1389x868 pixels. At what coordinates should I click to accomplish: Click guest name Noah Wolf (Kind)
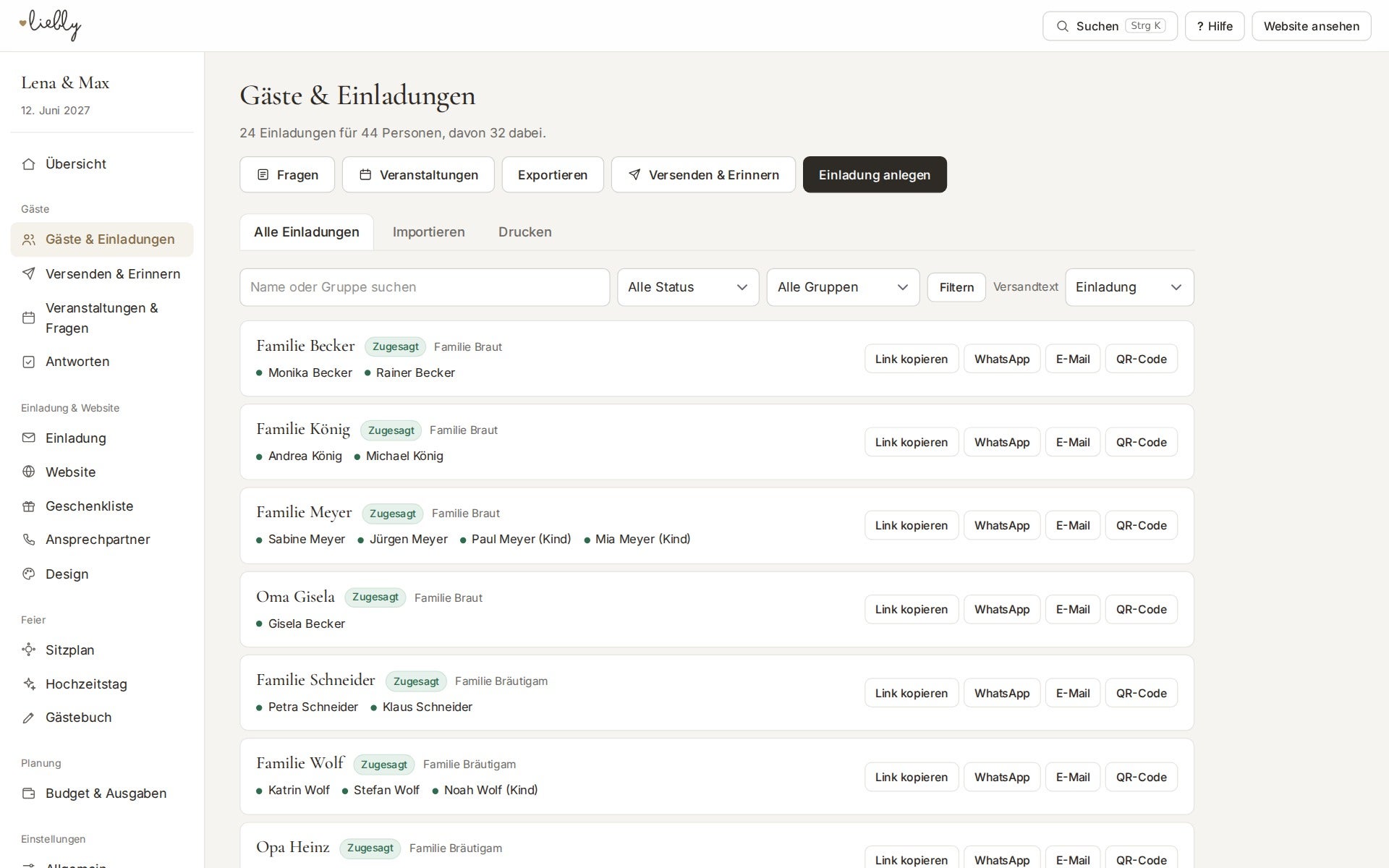490,790
